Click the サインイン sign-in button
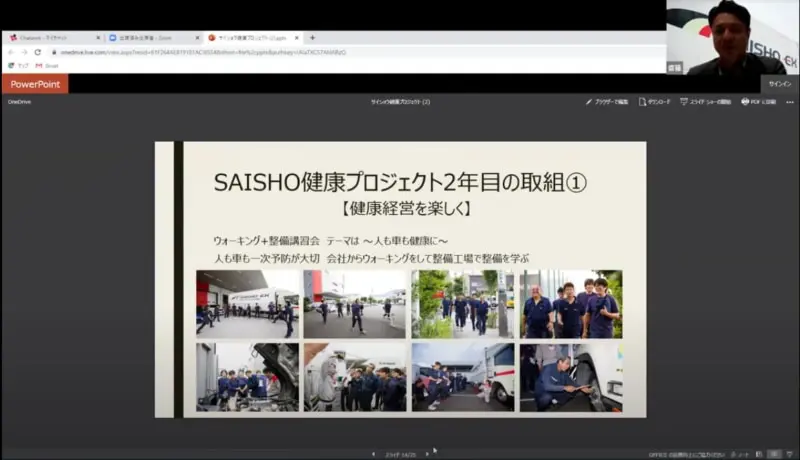Image resolution: width=800 pixels, height=460 pixels. pos(780,84)
